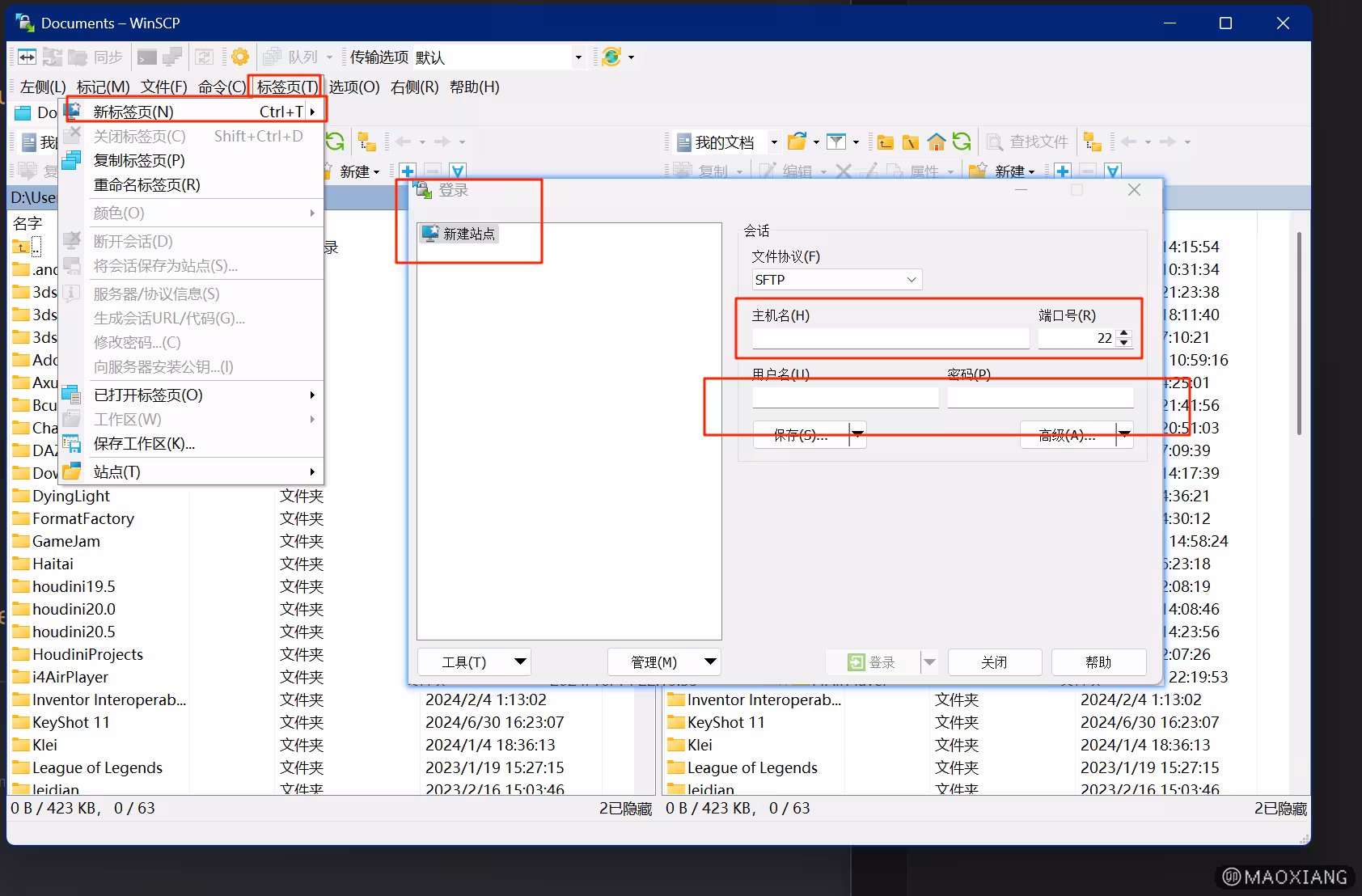Click the refresh session icon beside 默认
Image resolution: width=1362 pixels, height=896 pixels.
pyautogui.click(x=612, y=57)
